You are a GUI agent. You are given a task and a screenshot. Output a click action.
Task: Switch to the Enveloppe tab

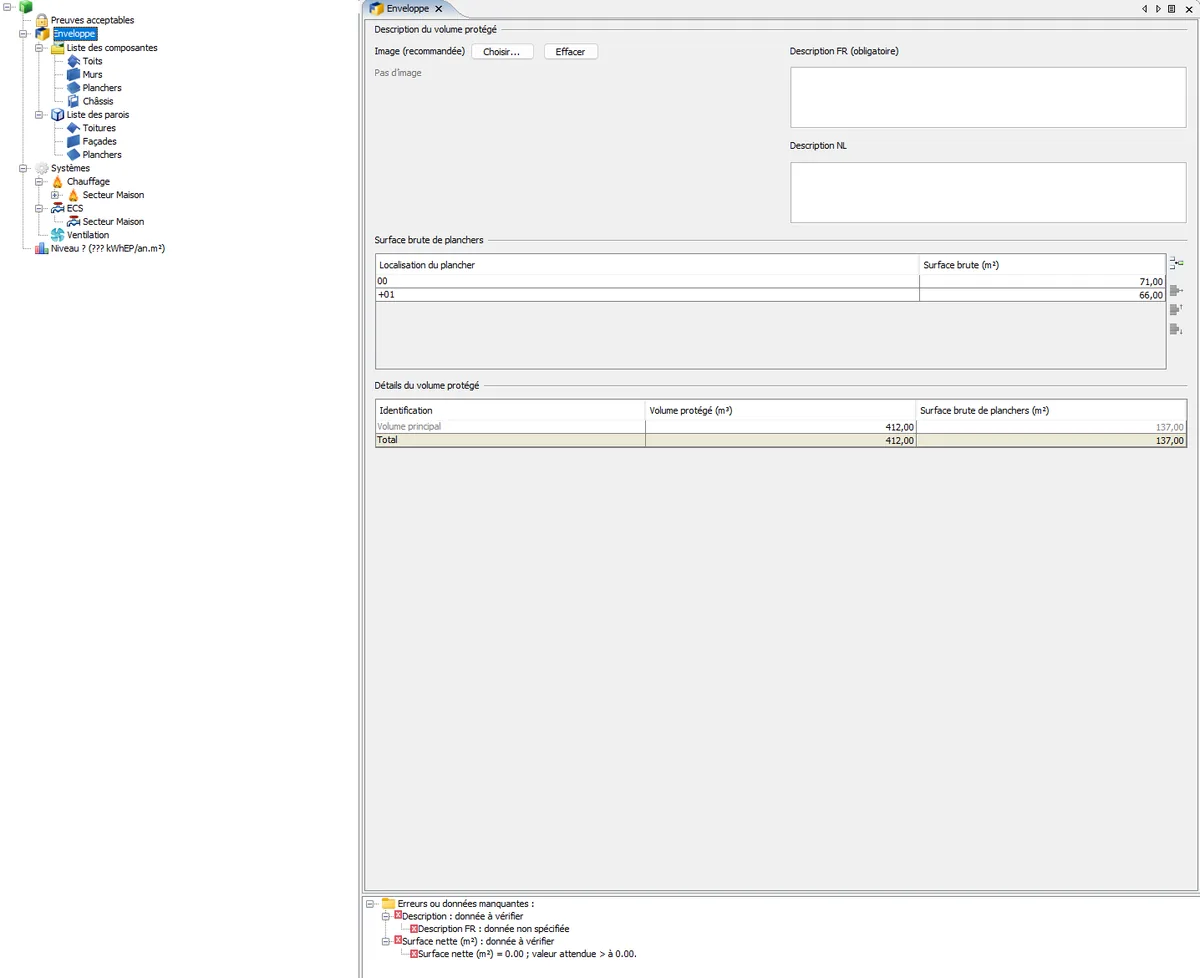[x=407, y=8]
